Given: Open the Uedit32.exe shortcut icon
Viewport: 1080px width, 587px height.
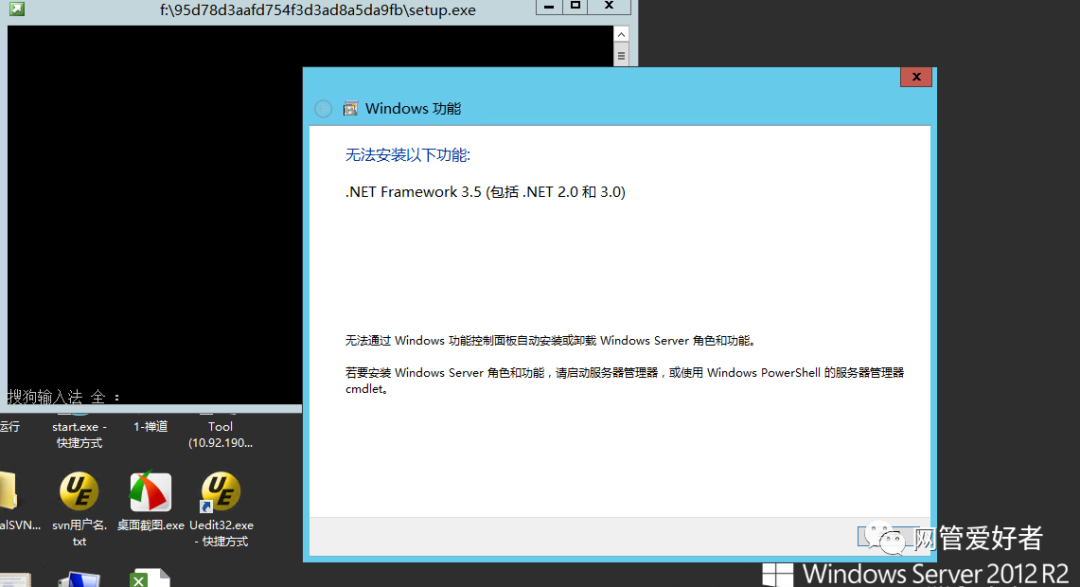Looking at the screenshot, I should coord(221,492).
